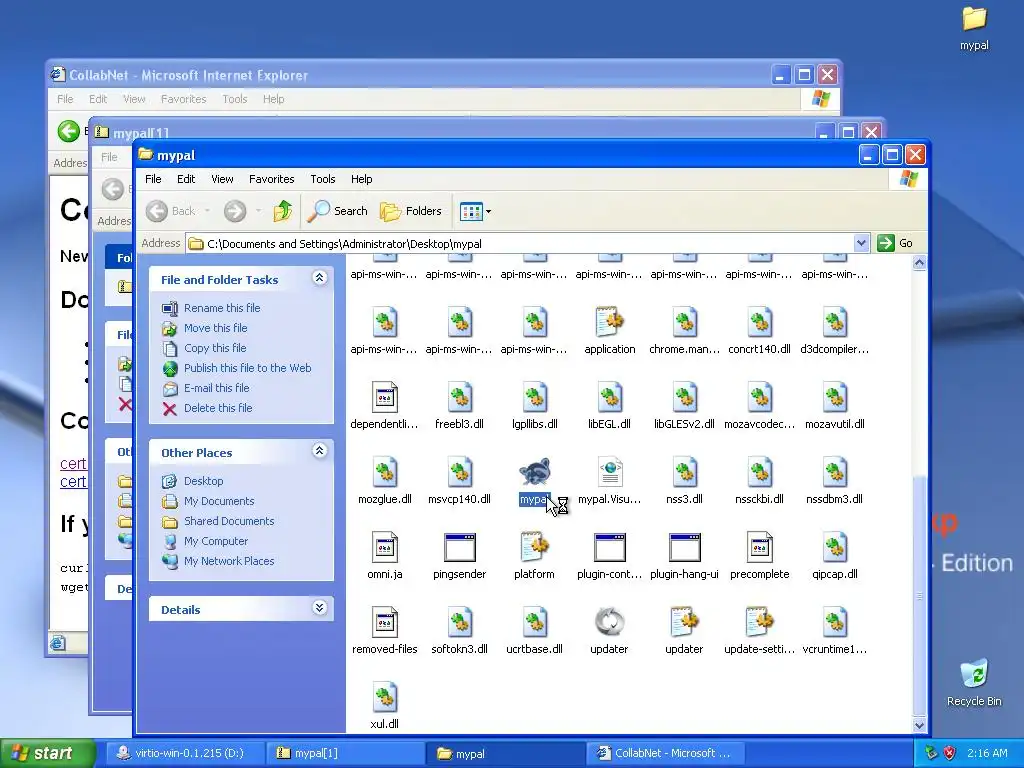Click the Up folder toolbar icon
This screenshot has height=768, width=1024.
(x=283, y=211)
